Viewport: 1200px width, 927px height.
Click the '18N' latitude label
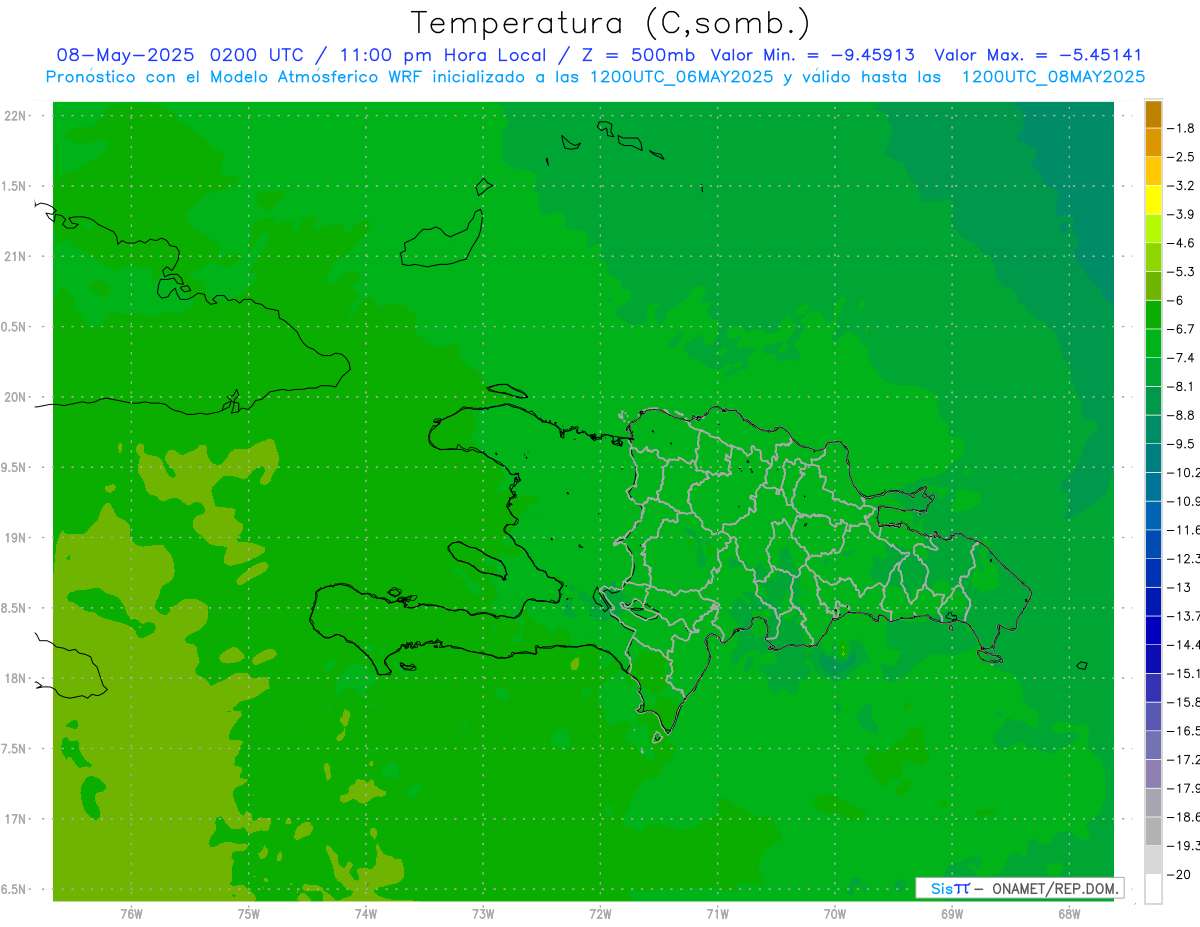17,679
